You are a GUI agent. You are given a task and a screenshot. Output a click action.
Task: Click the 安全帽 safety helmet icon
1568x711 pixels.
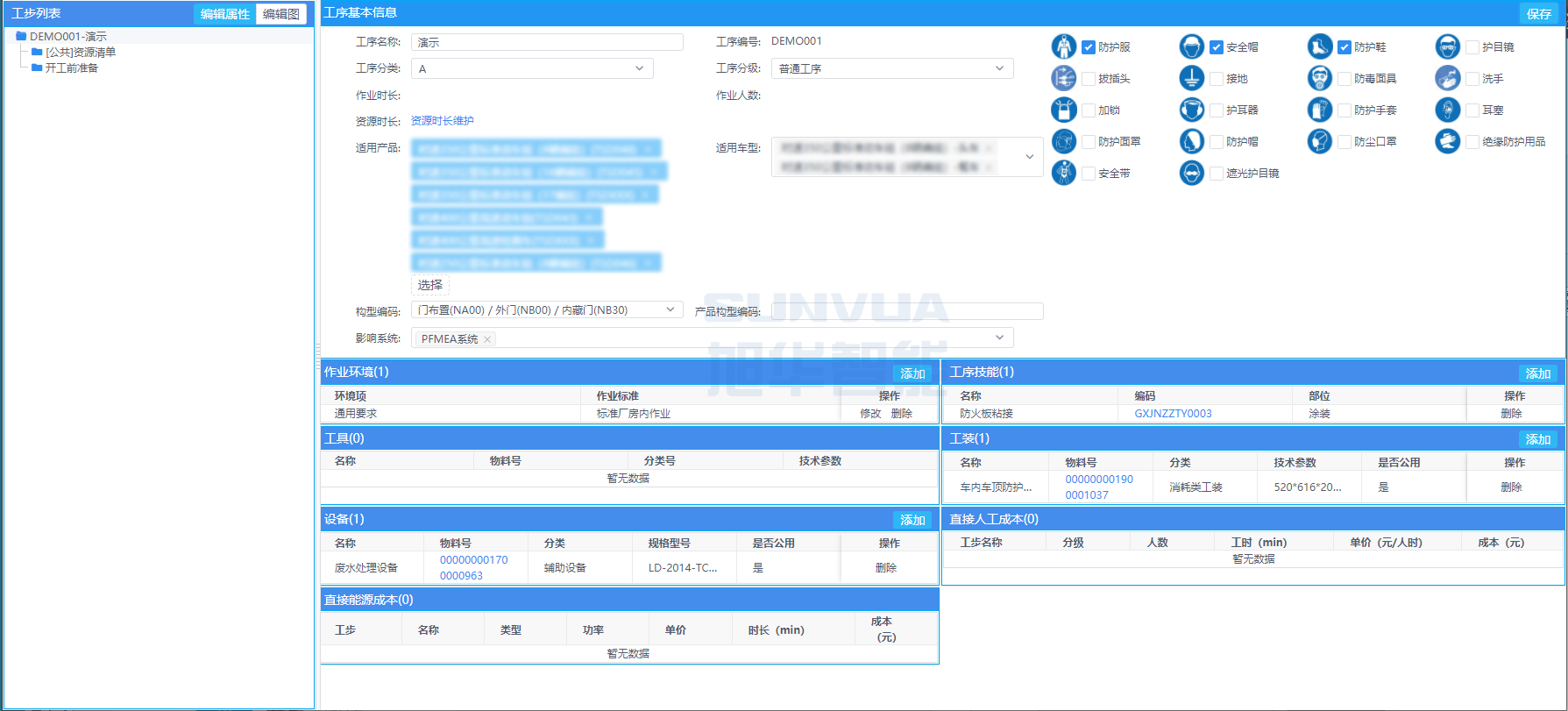tap(1191, 46)
